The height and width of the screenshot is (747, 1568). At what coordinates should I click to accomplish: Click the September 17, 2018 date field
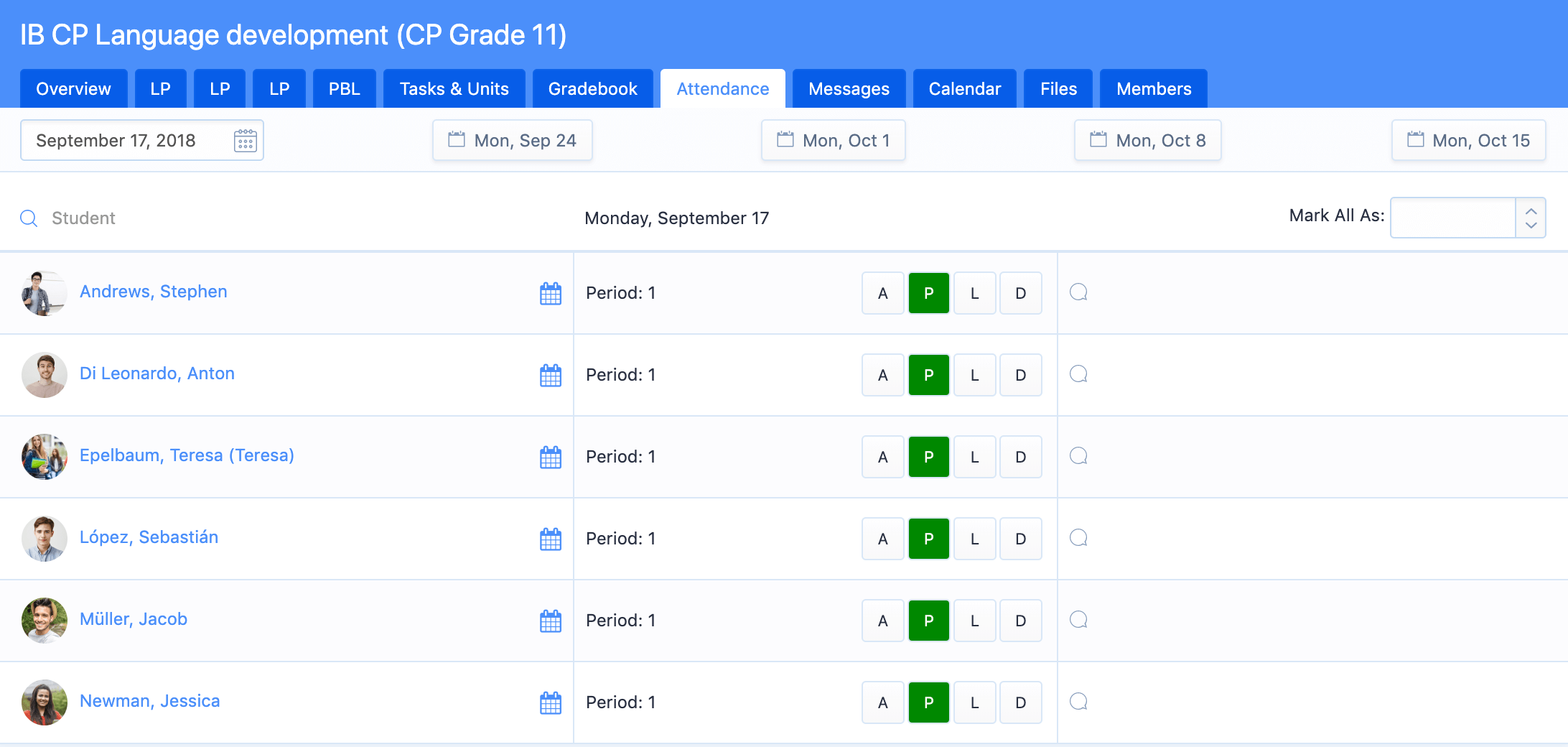(142, 140)
